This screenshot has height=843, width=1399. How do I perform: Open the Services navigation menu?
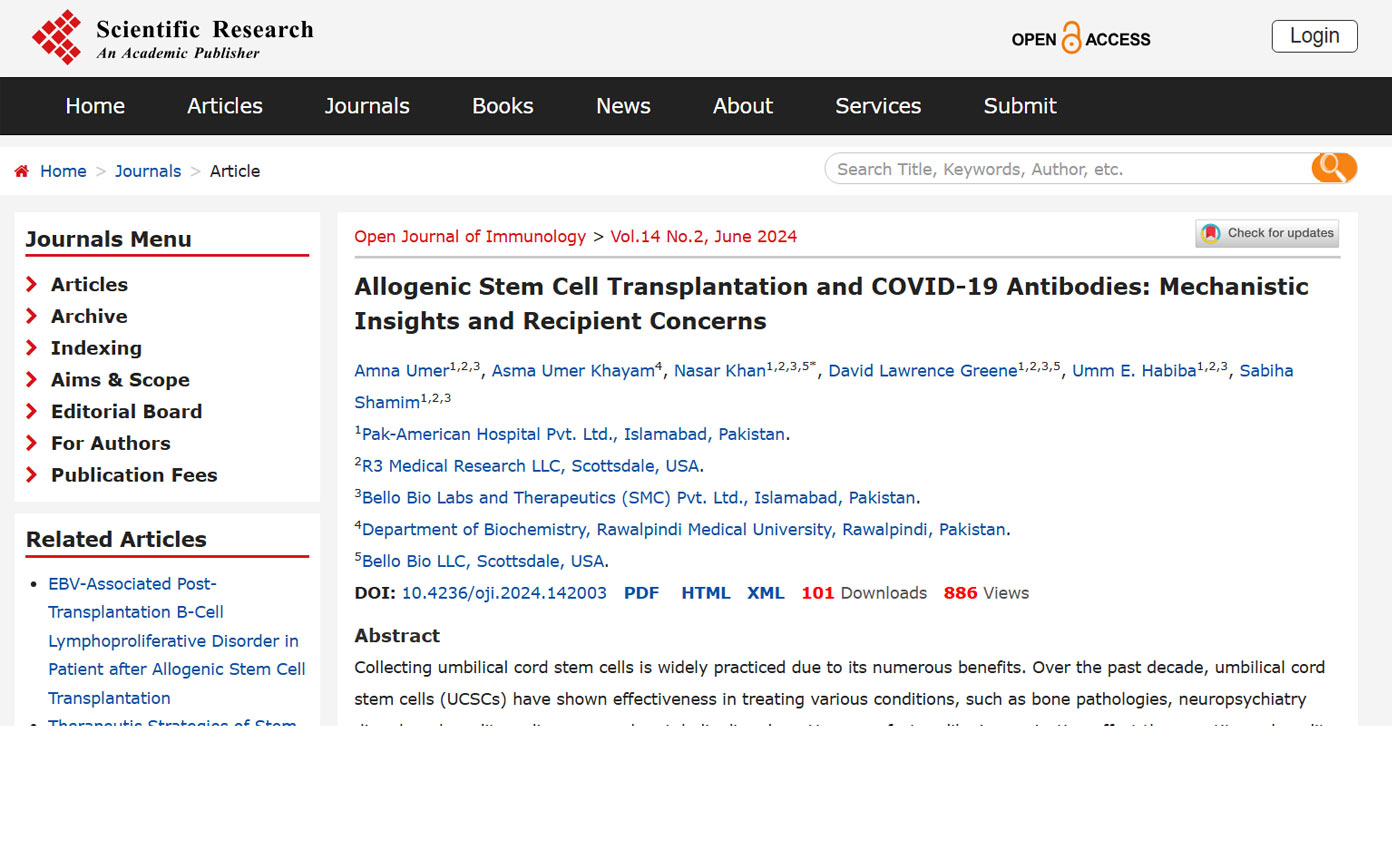[878, 106]
